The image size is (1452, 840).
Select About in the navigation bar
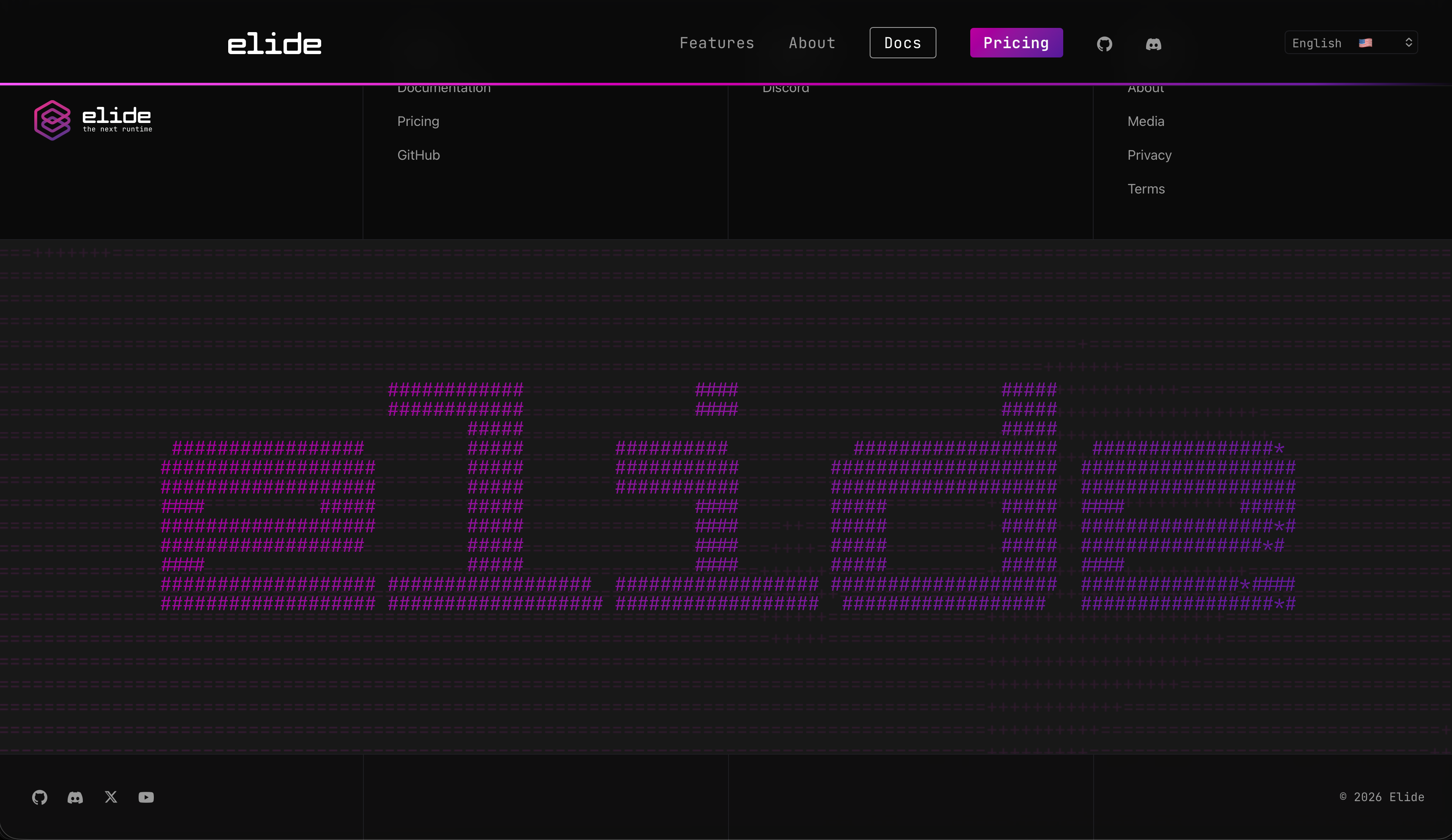point(811,43)
